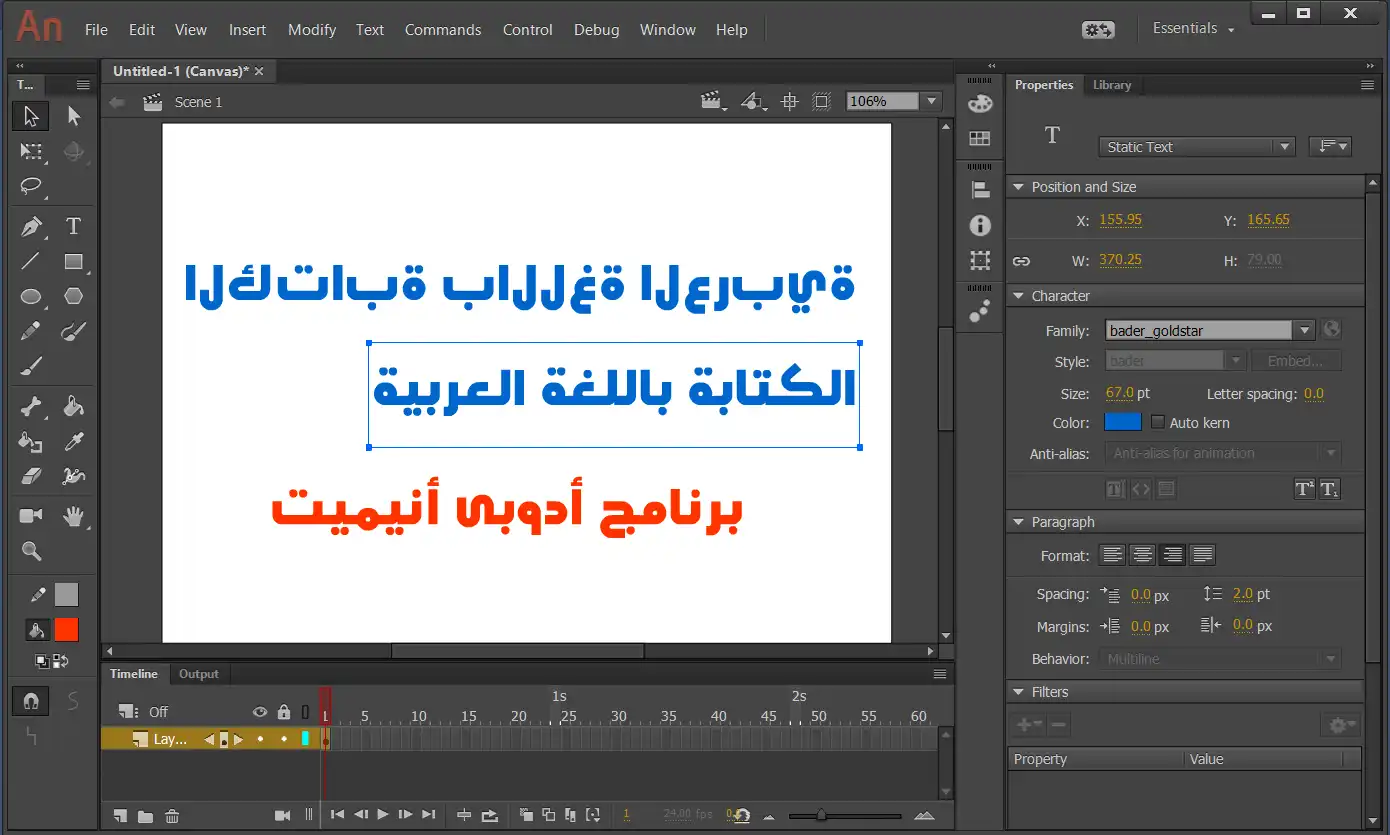Select the Pen tool
This screenshot has width=1390, height=835.
pos(31,227)
